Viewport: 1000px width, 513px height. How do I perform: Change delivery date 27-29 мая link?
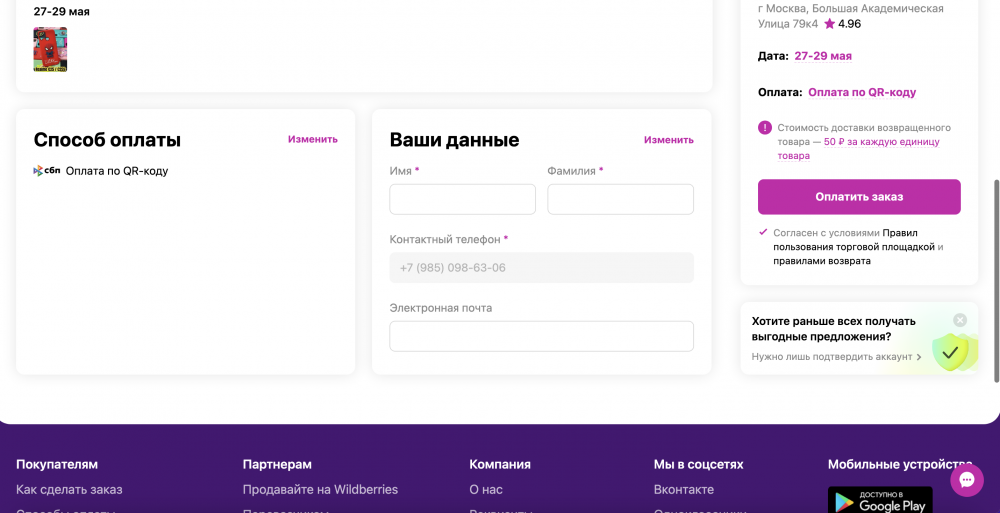[x=823, y=56]
